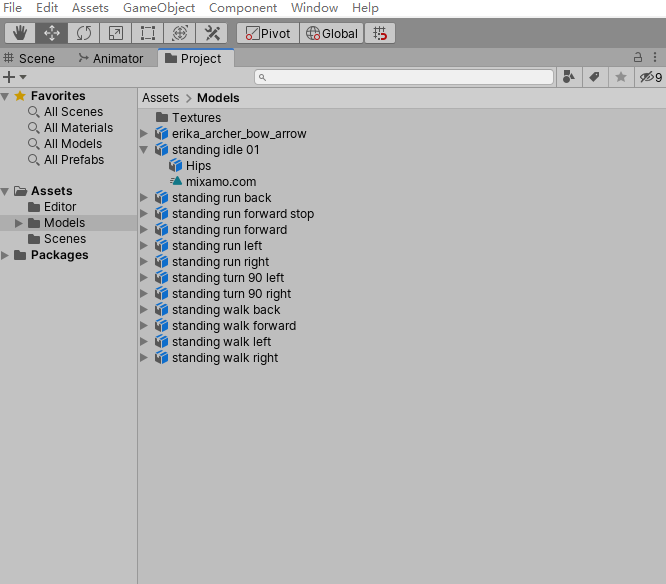Expand erika_archer_bow_arrow model

pos(144,134)
